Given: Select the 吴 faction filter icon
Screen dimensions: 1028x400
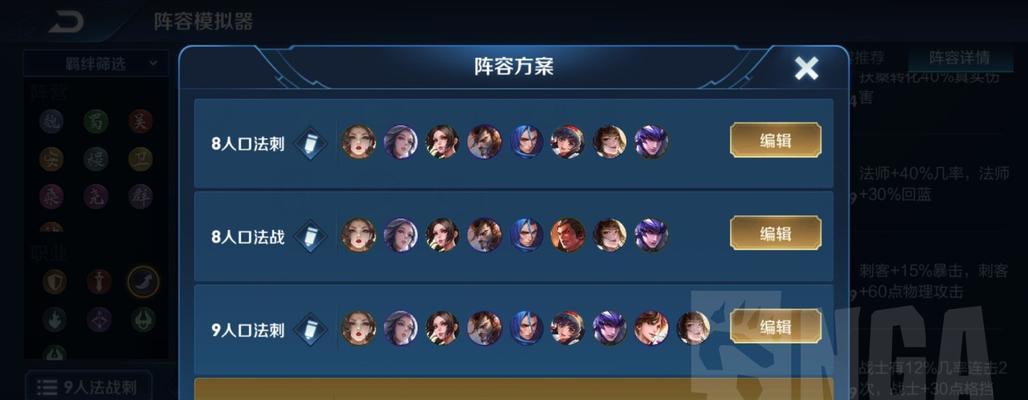Looking at the screenshot, I should (x=140, y=121).
